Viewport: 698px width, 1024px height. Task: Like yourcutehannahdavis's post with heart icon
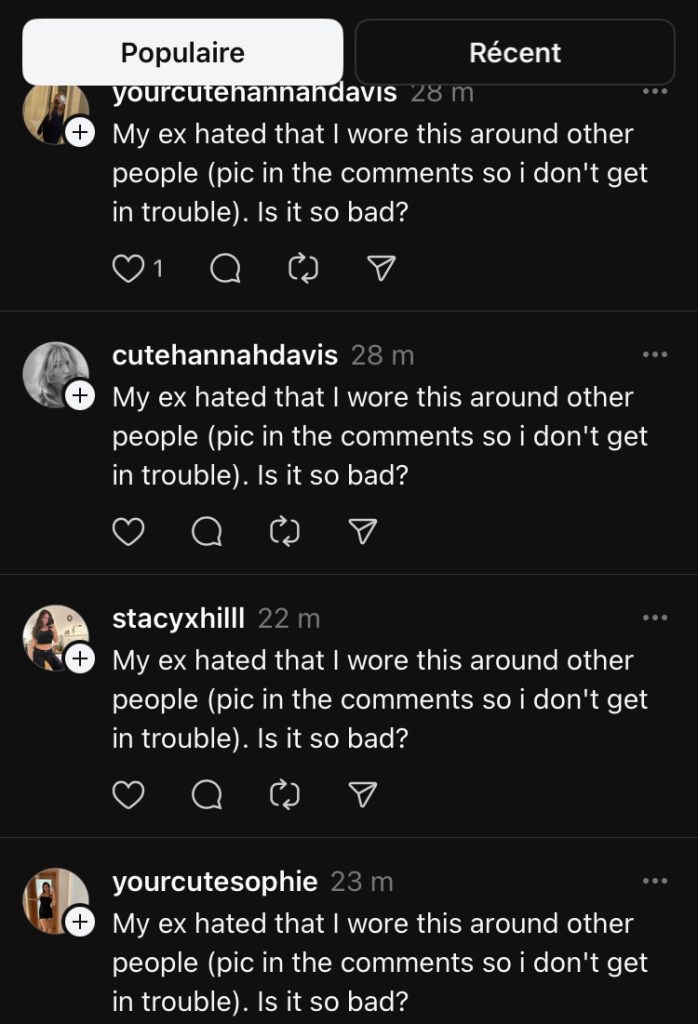point(127,268)
